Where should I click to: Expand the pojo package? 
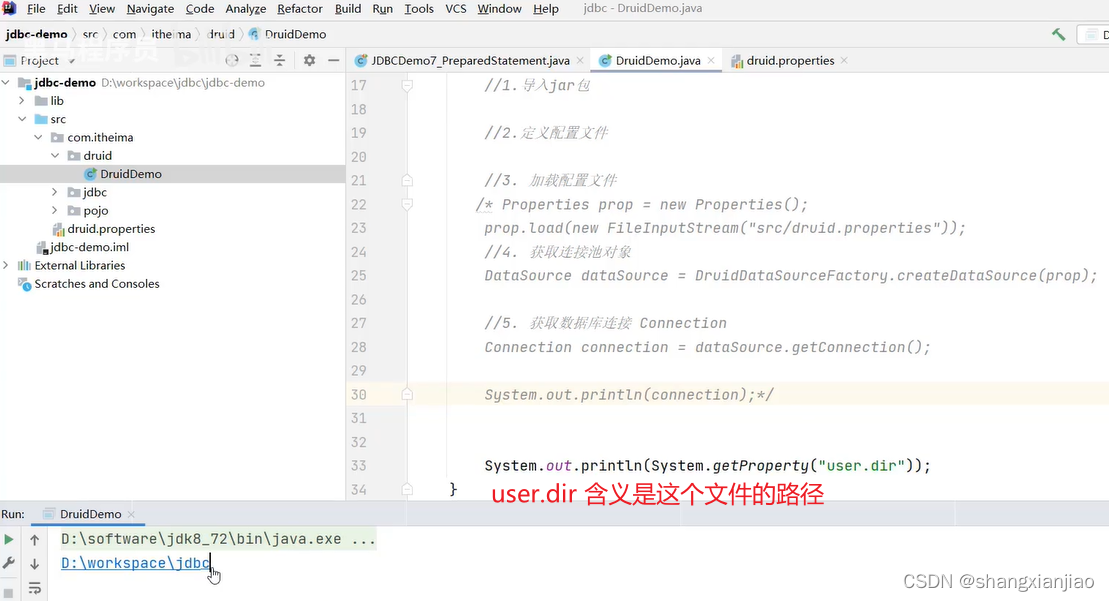click(x=54, y=211)
